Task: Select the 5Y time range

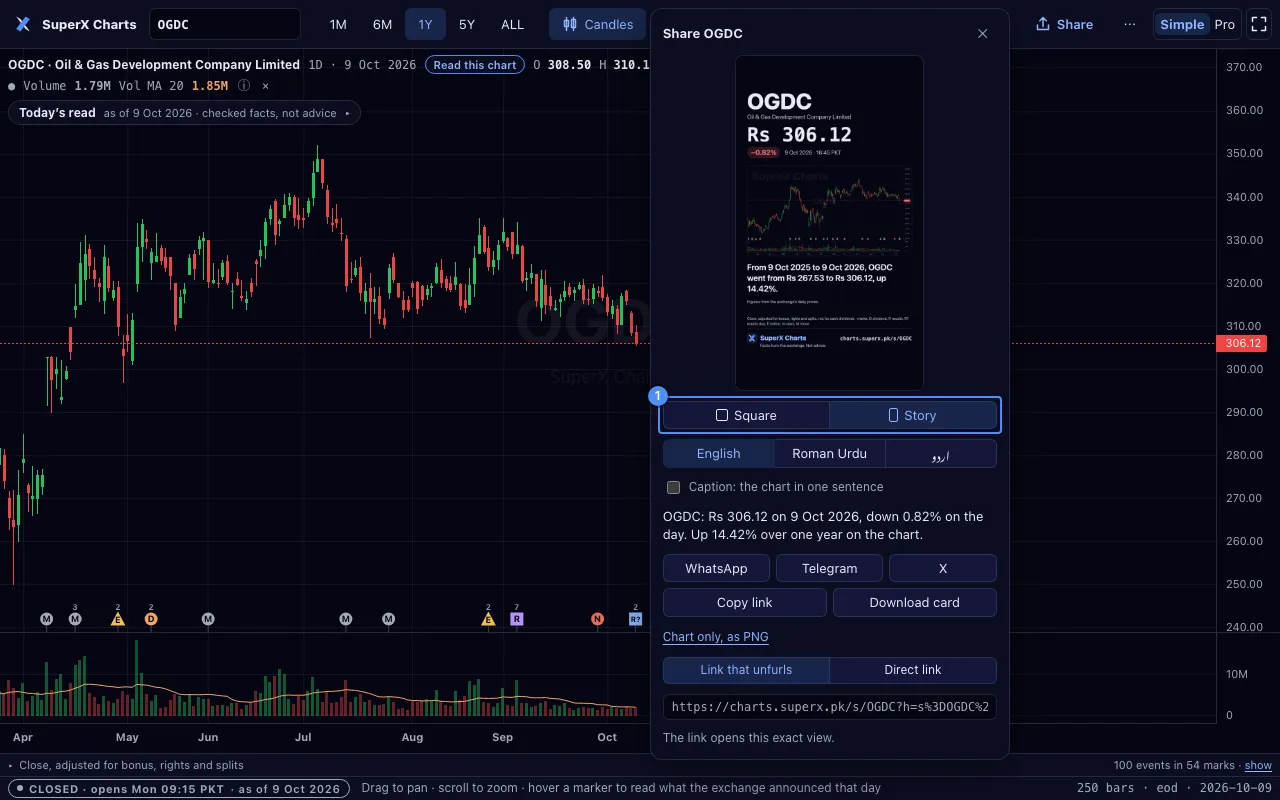Action: [467, 24]
